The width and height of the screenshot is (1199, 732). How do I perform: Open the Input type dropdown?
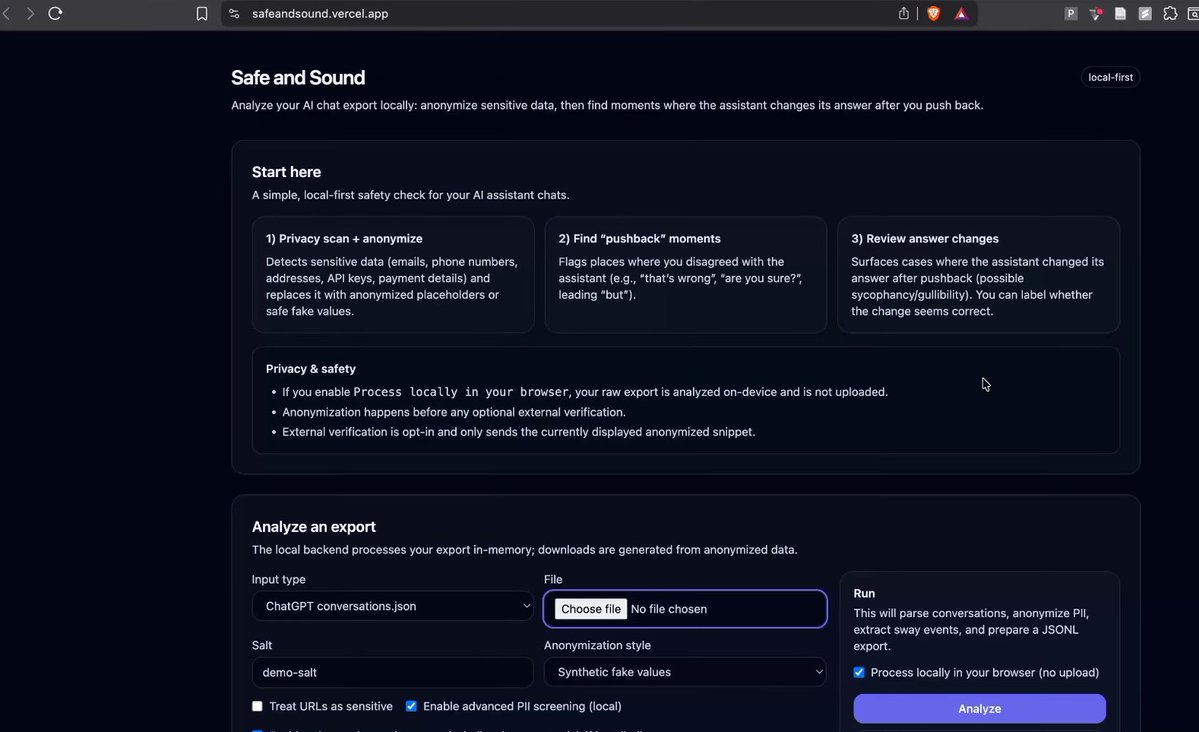pos(392,606)
